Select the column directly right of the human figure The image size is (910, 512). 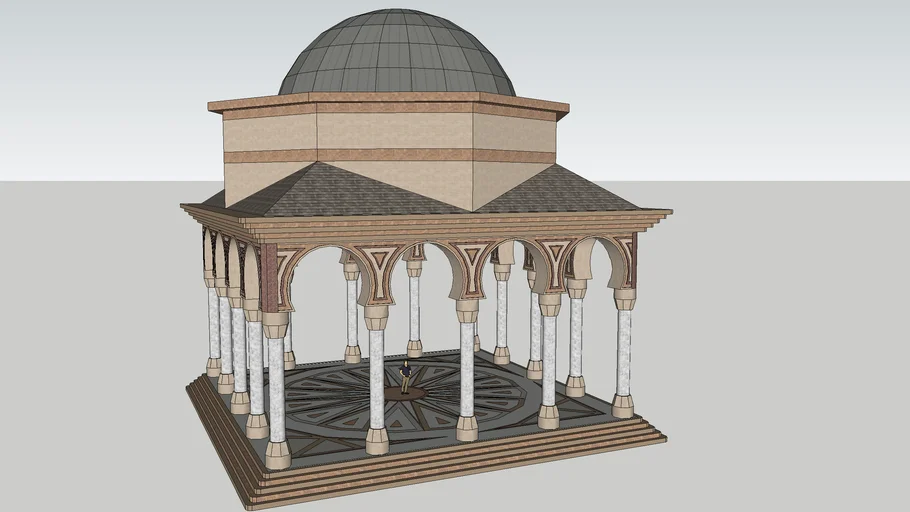click(x=467, y=370)
